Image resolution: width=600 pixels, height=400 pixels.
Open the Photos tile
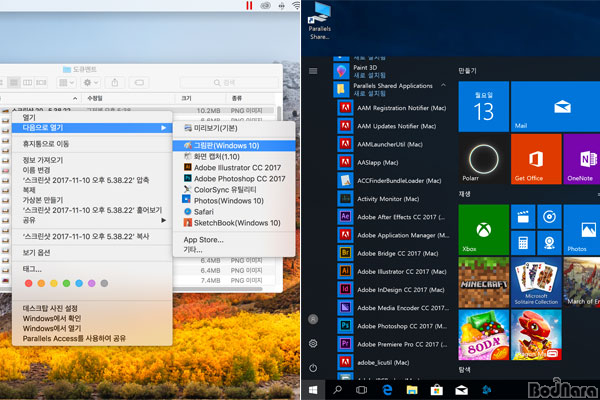(x=582, y=230)
